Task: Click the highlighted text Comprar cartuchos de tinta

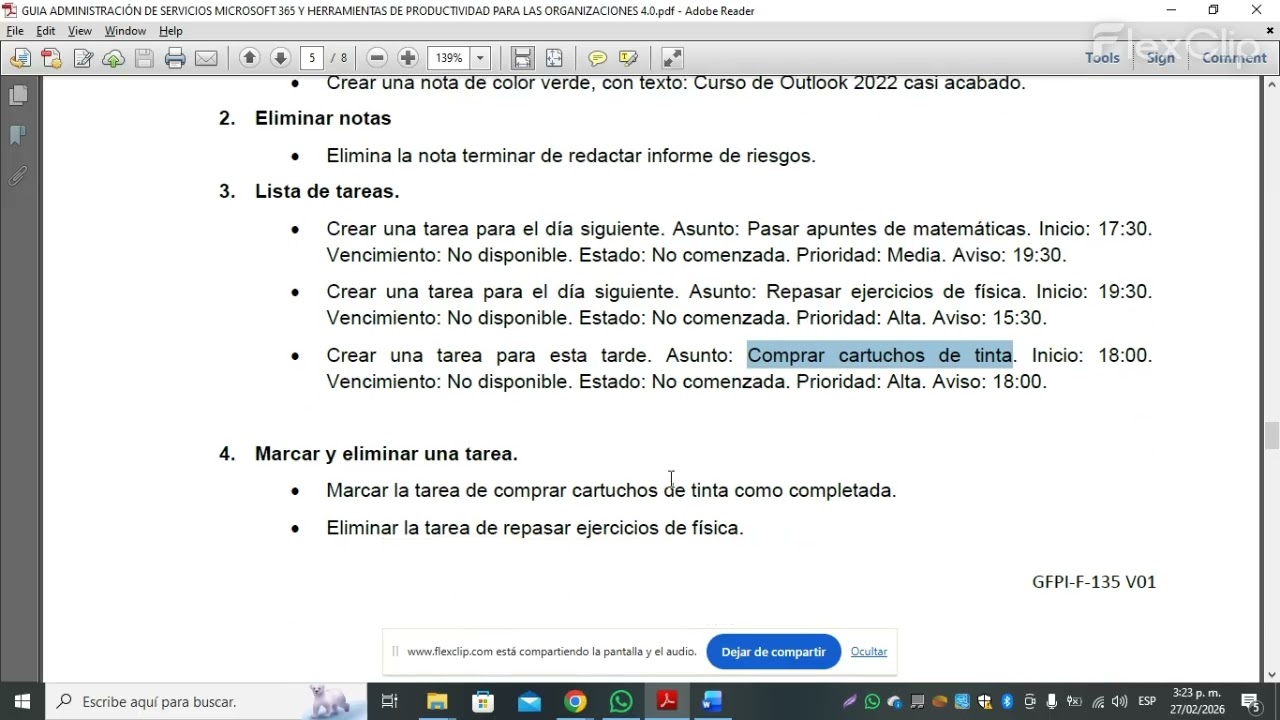Action: (x=880, y=355)
